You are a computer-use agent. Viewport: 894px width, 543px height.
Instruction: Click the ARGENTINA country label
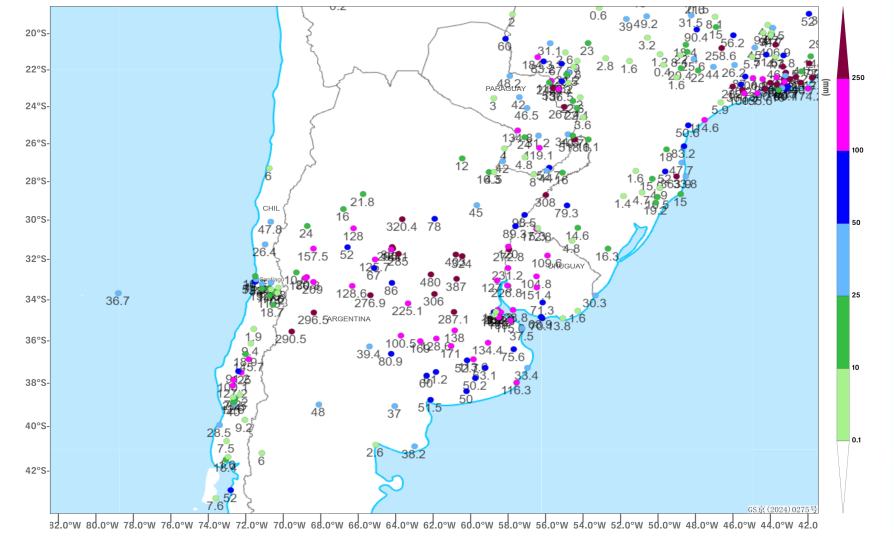pos(347,319)
